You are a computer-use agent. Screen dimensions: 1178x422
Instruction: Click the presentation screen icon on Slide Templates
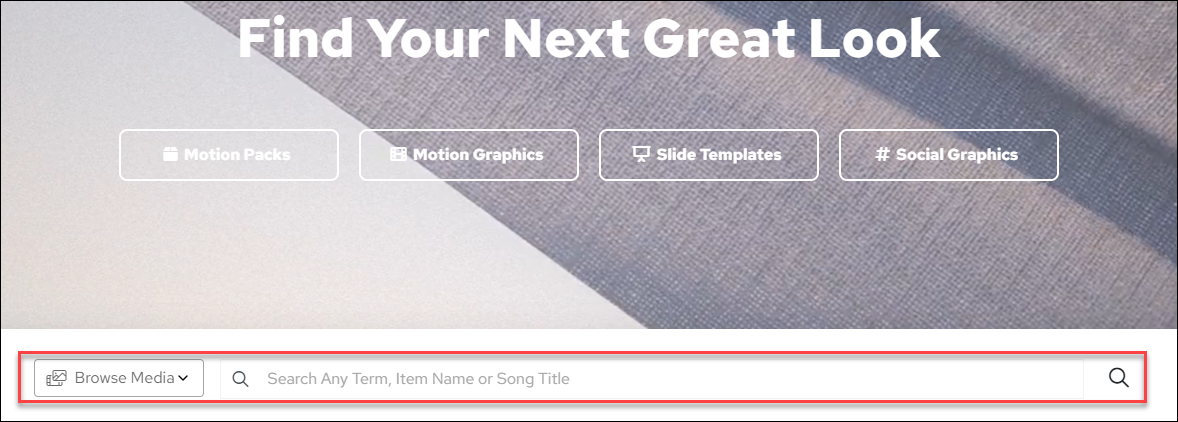tap(641, 155)
